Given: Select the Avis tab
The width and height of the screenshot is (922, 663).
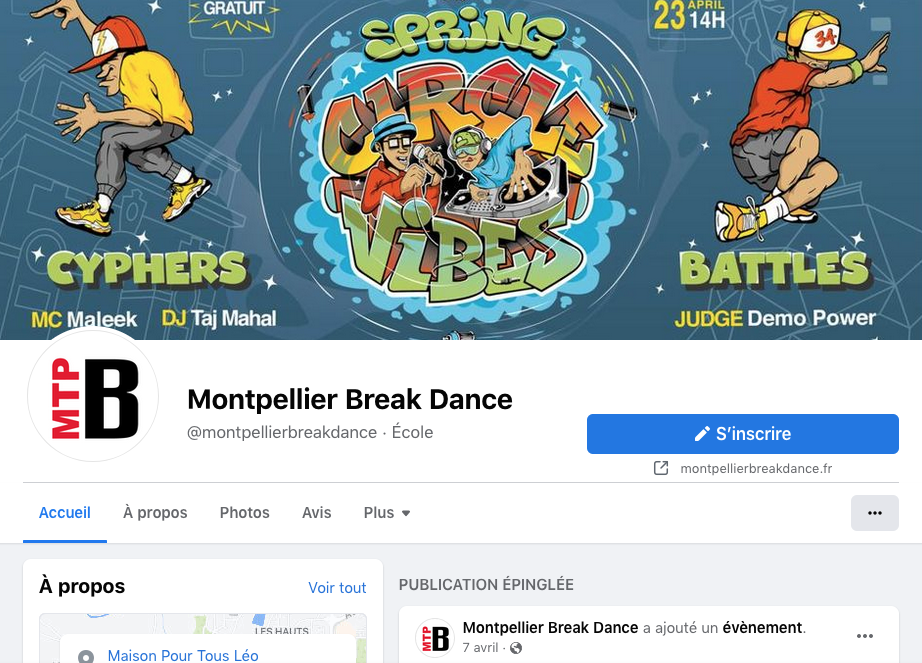Looking at the screenshot, I should click(x=316, y=513).
